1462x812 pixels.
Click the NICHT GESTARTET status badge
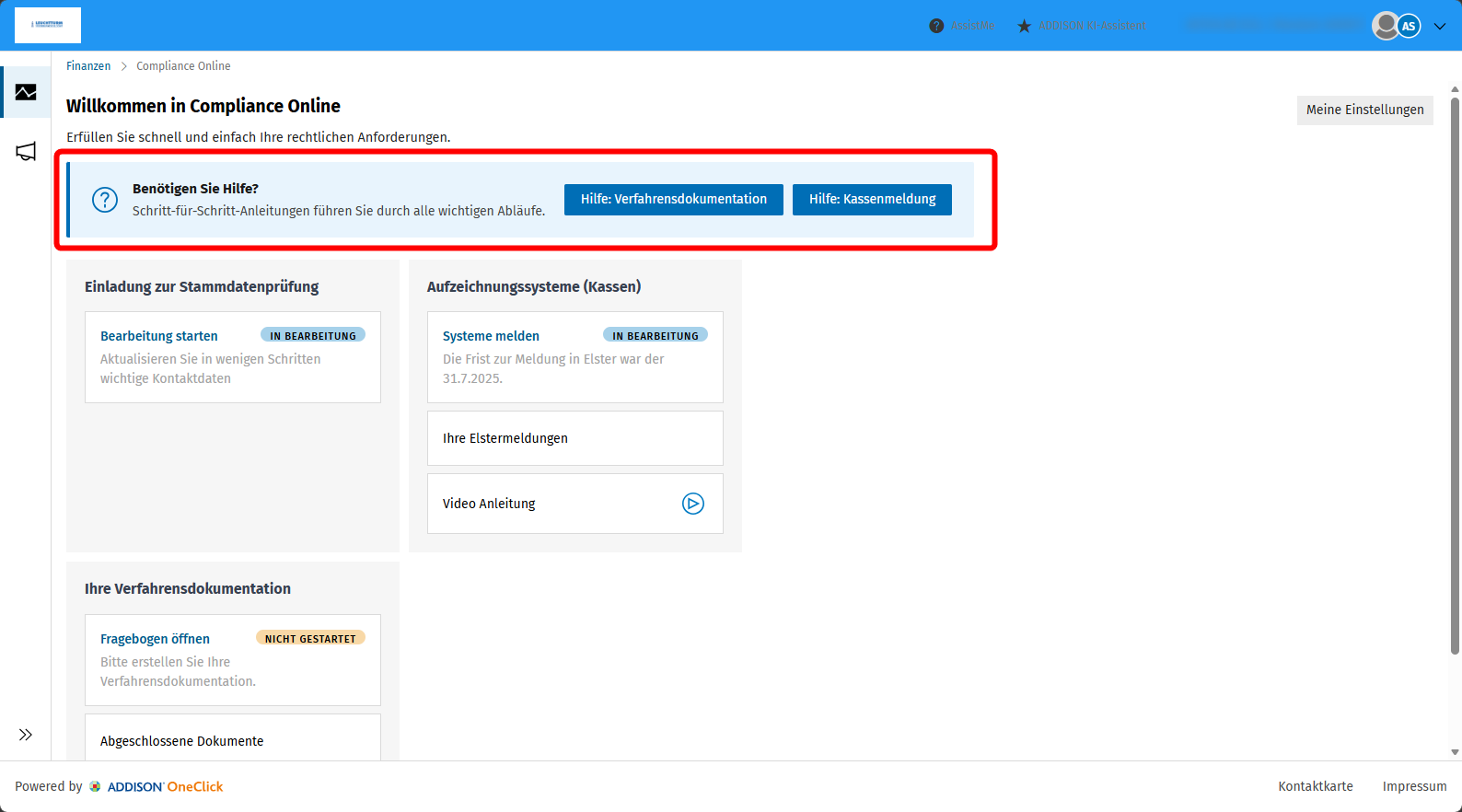310,638
